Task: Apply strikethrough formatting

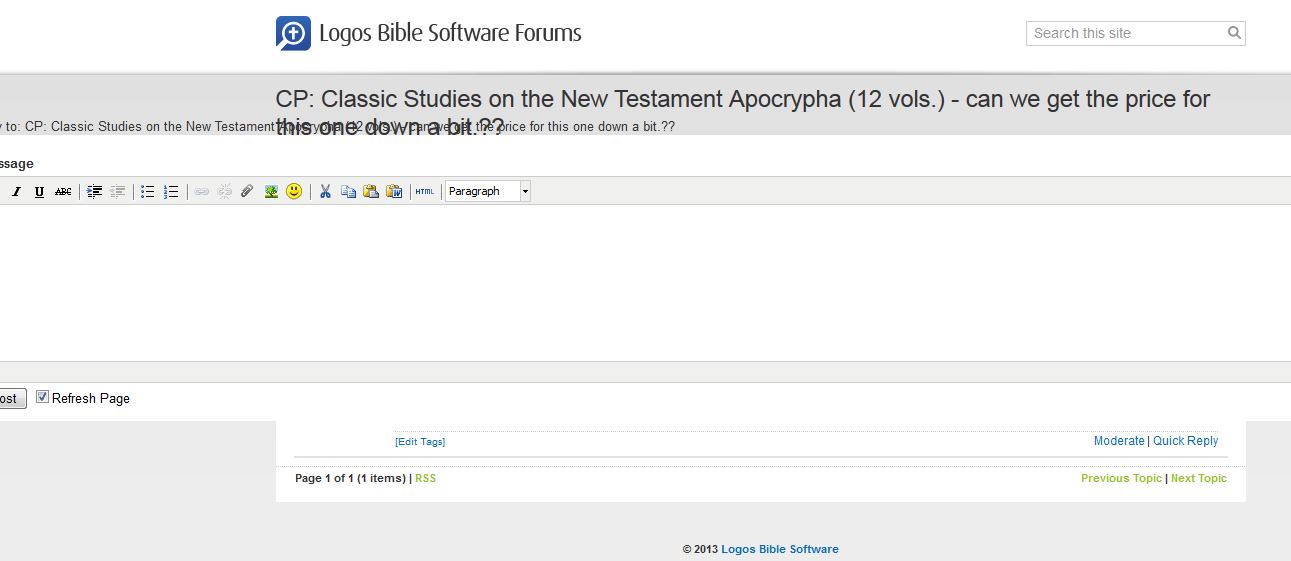Action: point(63,191)
